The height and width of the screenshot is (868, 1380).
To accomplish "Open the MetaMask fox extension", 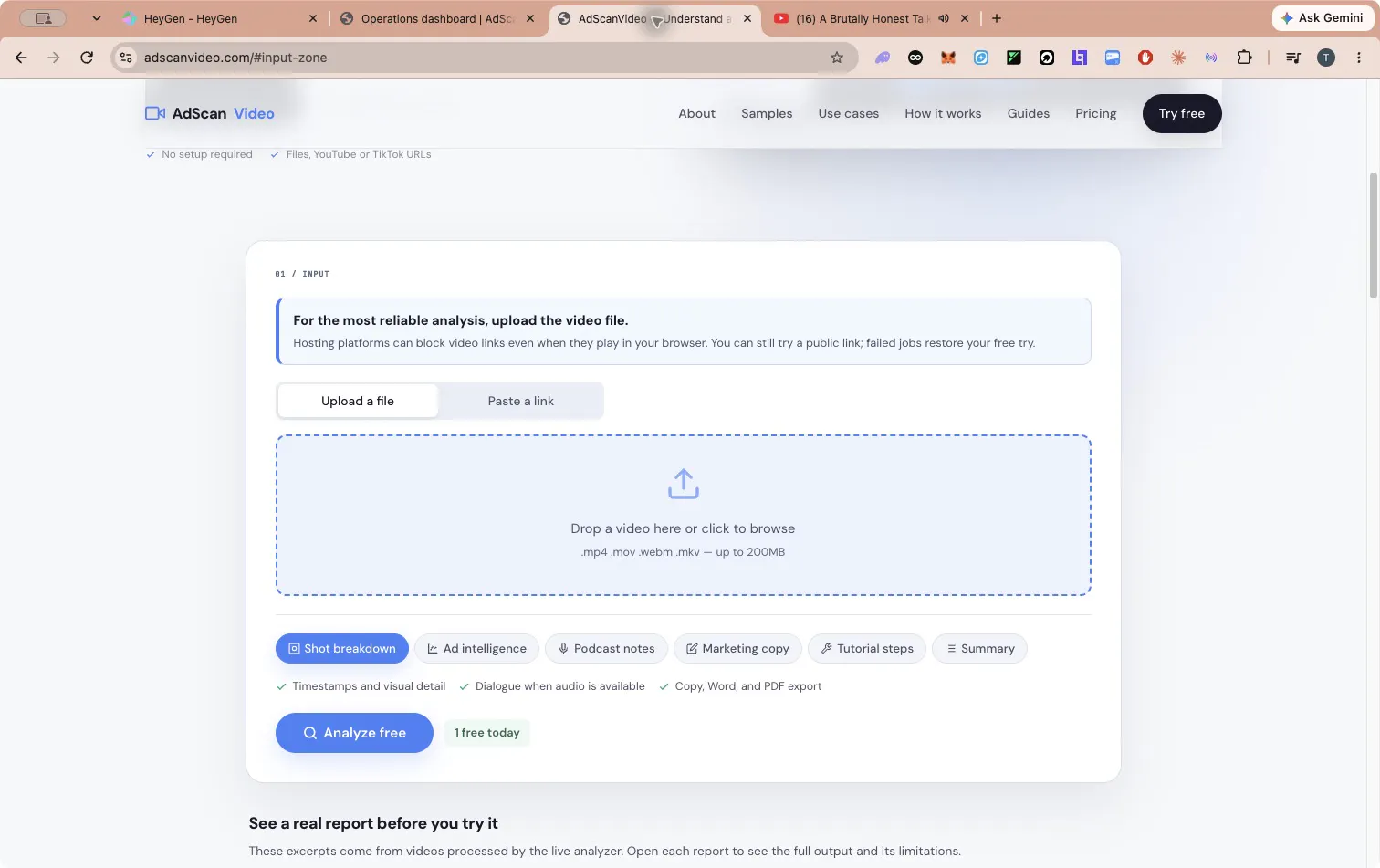I will [948, 58].
